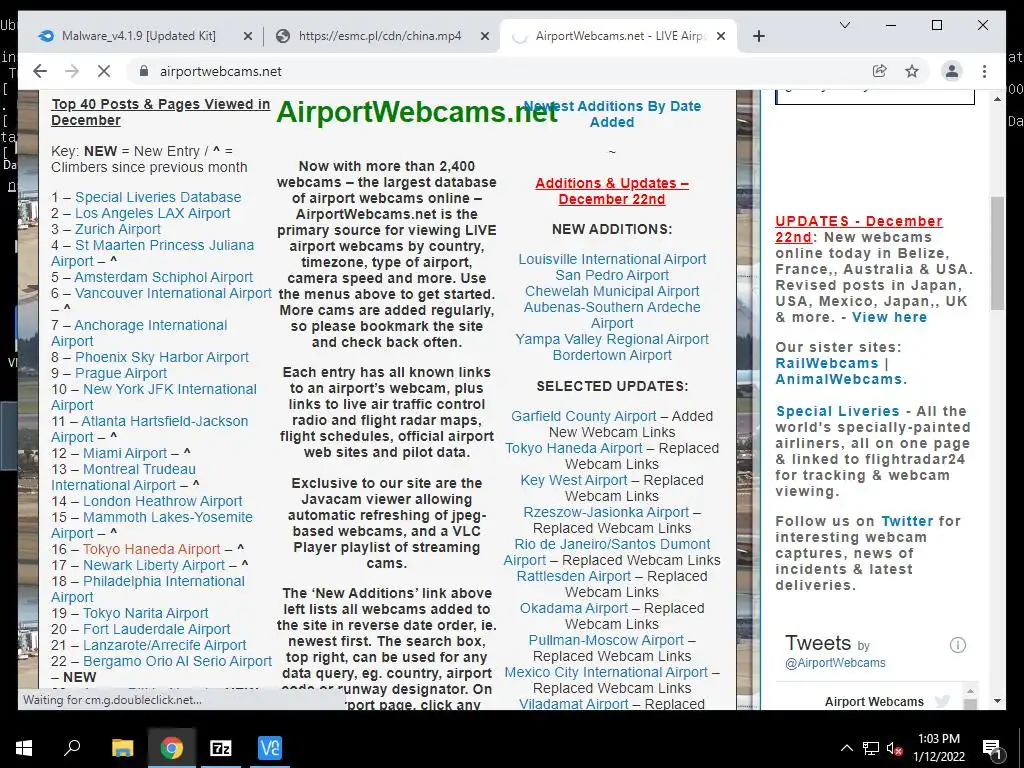
Task: View site info via the lock icon
Action: pyautogui.click(x=144, y=71)
